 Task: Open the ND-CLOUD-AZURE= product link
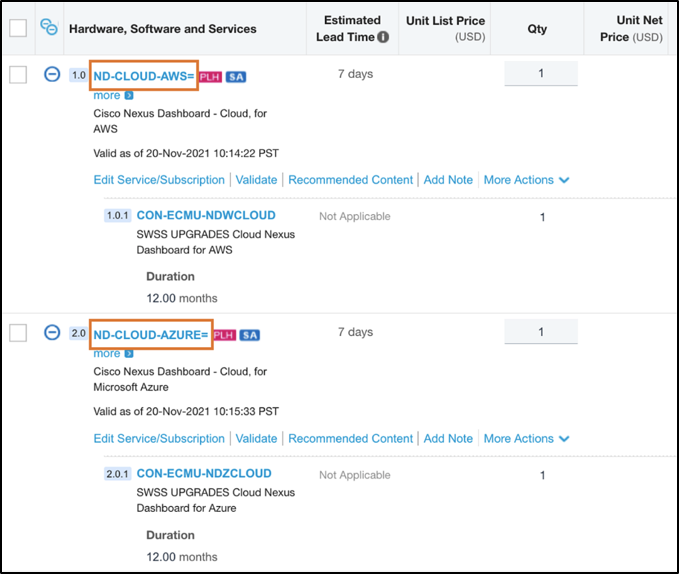coord(151,335)
